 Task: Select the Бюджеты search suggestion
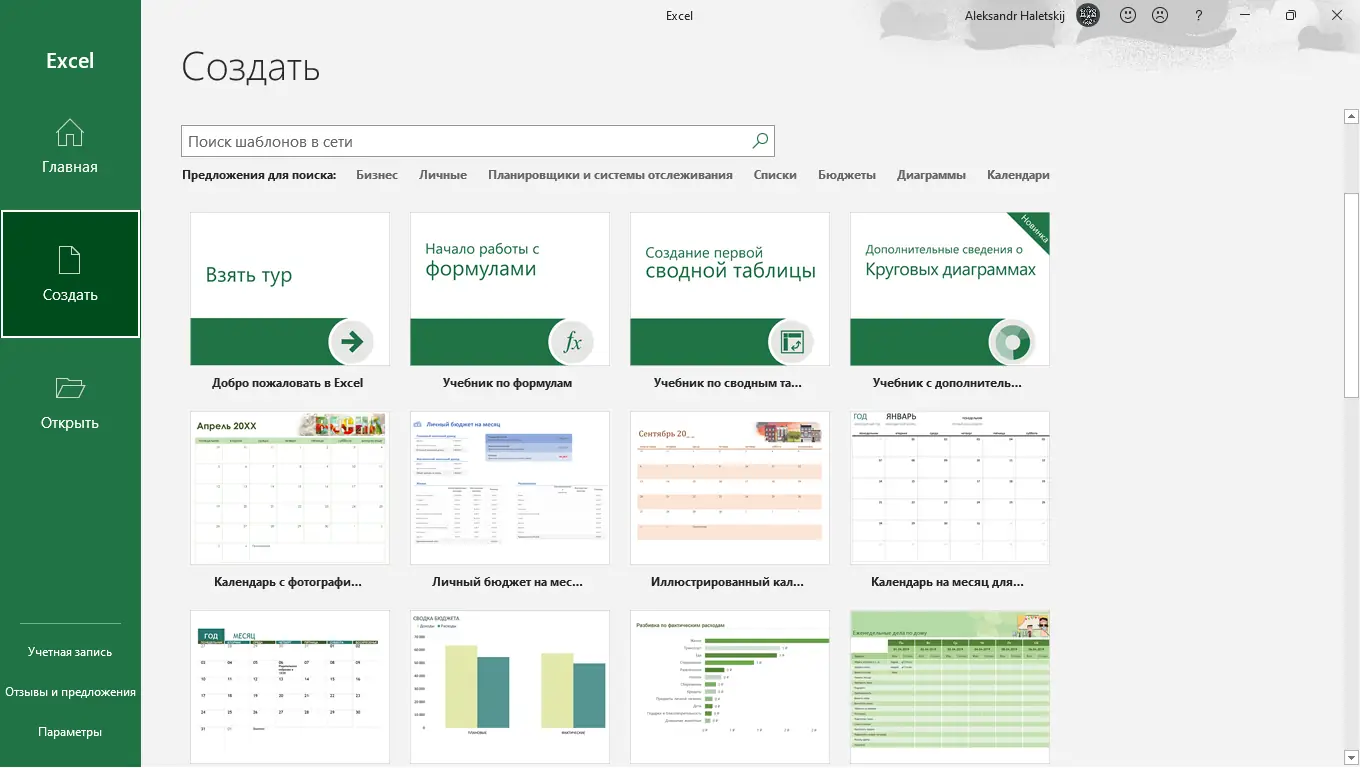[847, 175]
